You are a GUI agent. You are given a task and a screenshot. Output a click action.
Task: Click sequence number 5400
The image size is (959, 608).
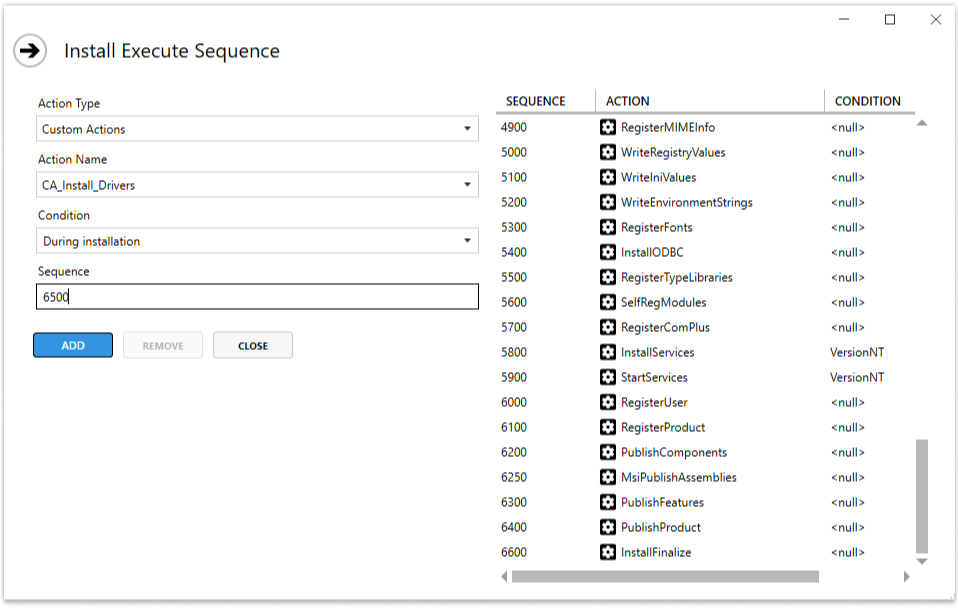point(514,252)
